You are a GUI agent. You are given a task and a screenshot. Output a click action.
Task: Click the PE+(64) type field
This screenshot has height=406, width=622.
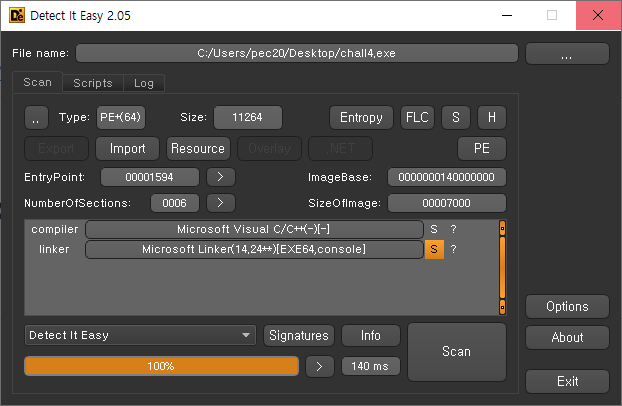tap(121, 117)
